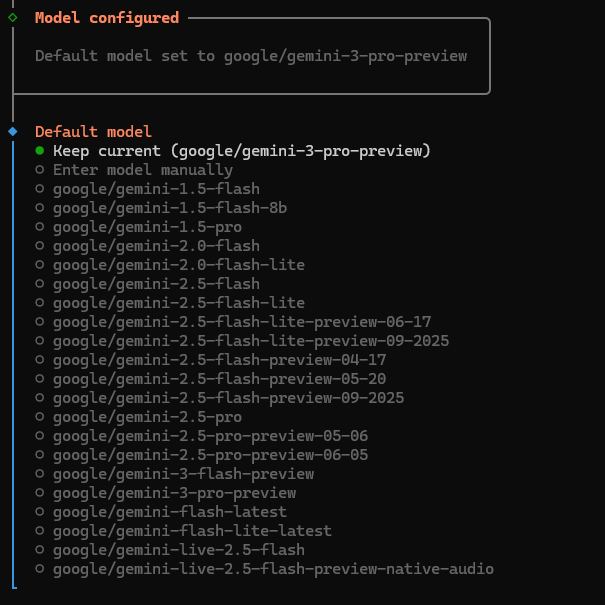Select gemini-live-2.5-flash-preview-native-audio model

pyautogui.click(x=273, y=569)
